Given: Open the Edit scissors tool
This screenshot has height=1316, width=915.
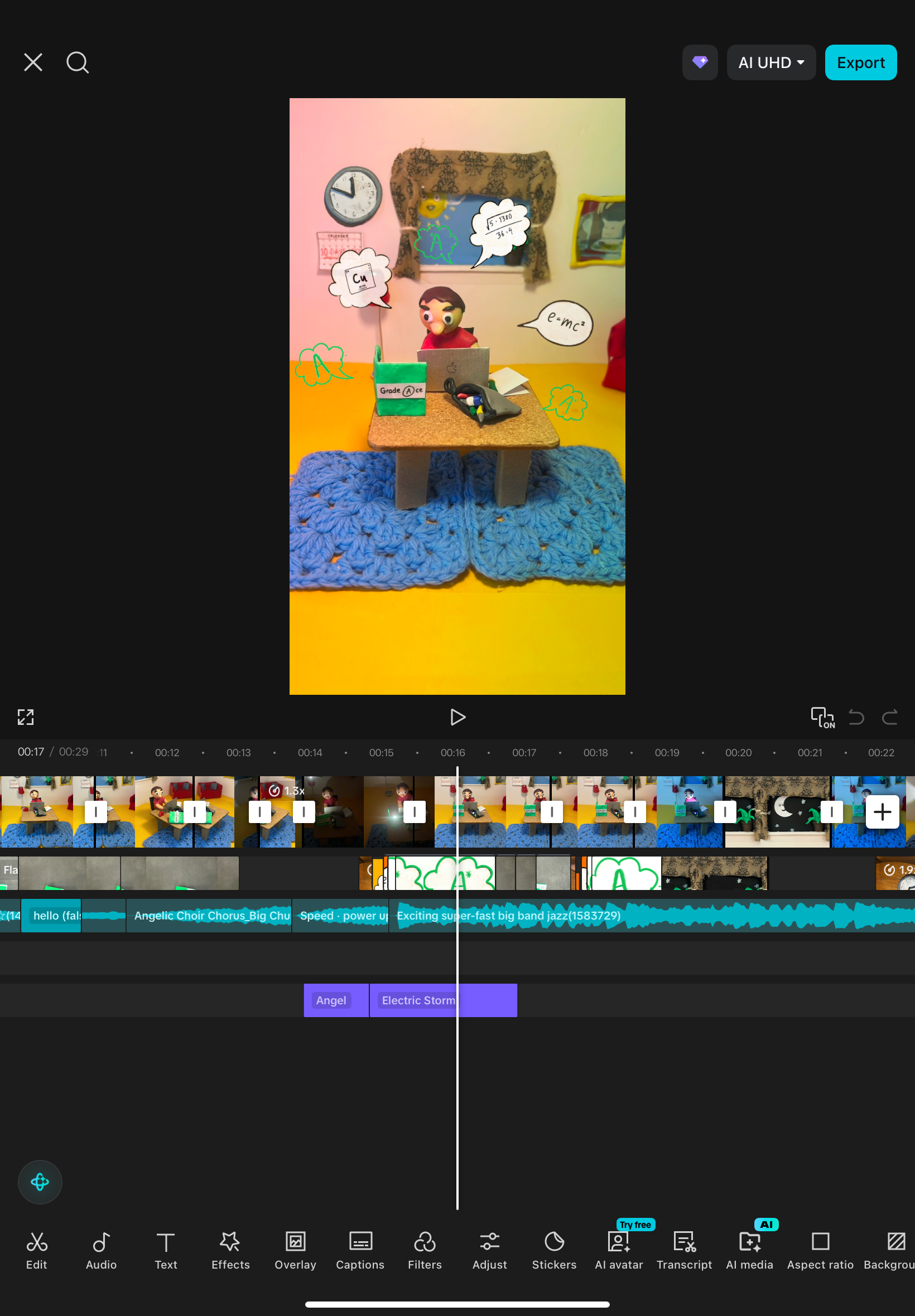Looking at the screenshot, I should tap(37, 1251).
